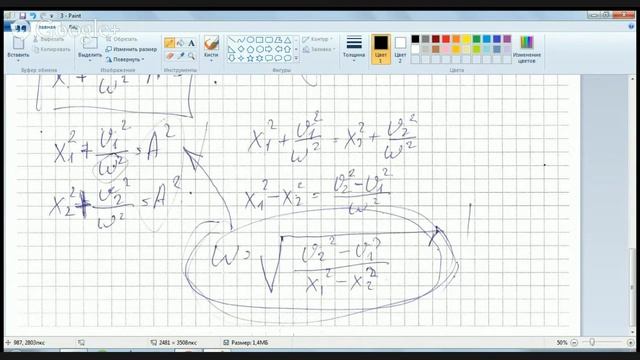This screenshot has height=360, width=640.
Task: Select the Eraser tool
Action: coord(169,56)
